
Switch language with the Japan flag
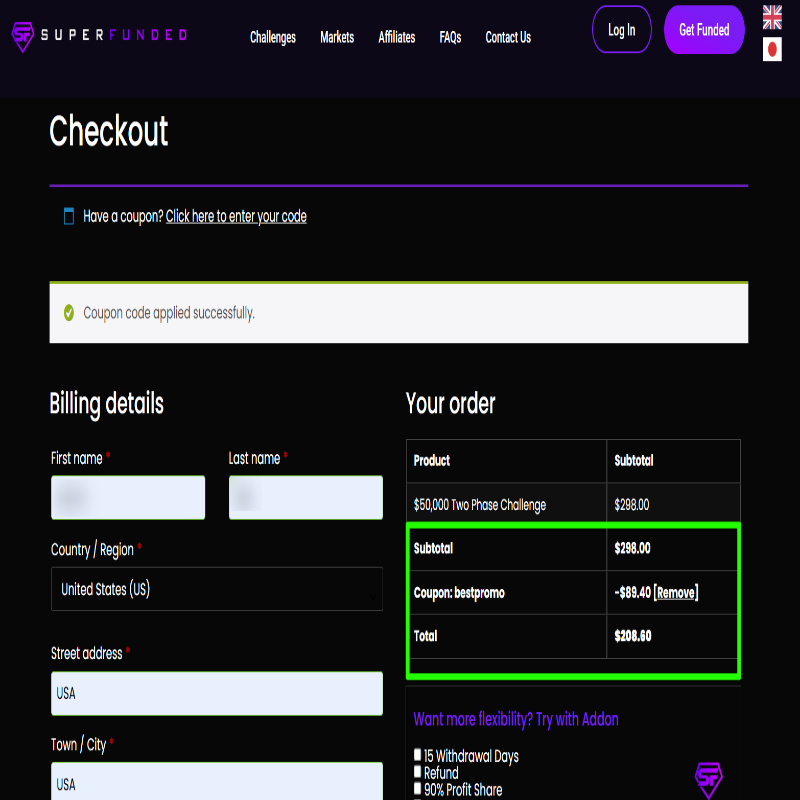click(x=772, y=49)
